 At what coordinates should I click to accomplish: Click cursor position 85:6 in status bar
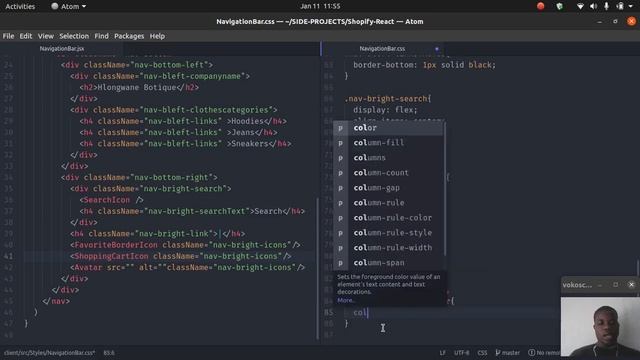tap(109, 353)
